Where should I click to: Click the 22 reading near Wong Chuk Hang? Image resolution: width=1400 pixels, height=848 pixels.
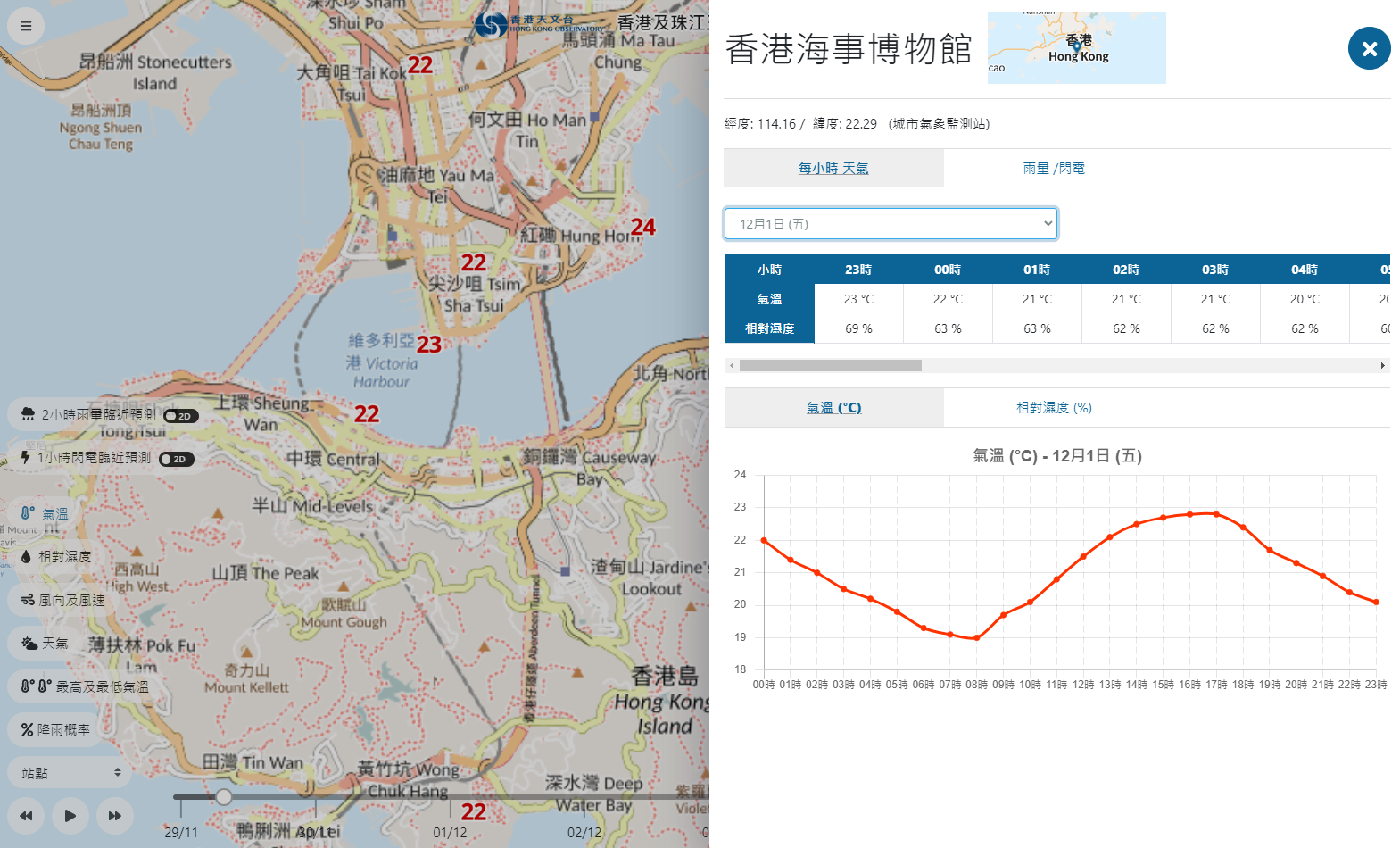coord(473,812)
